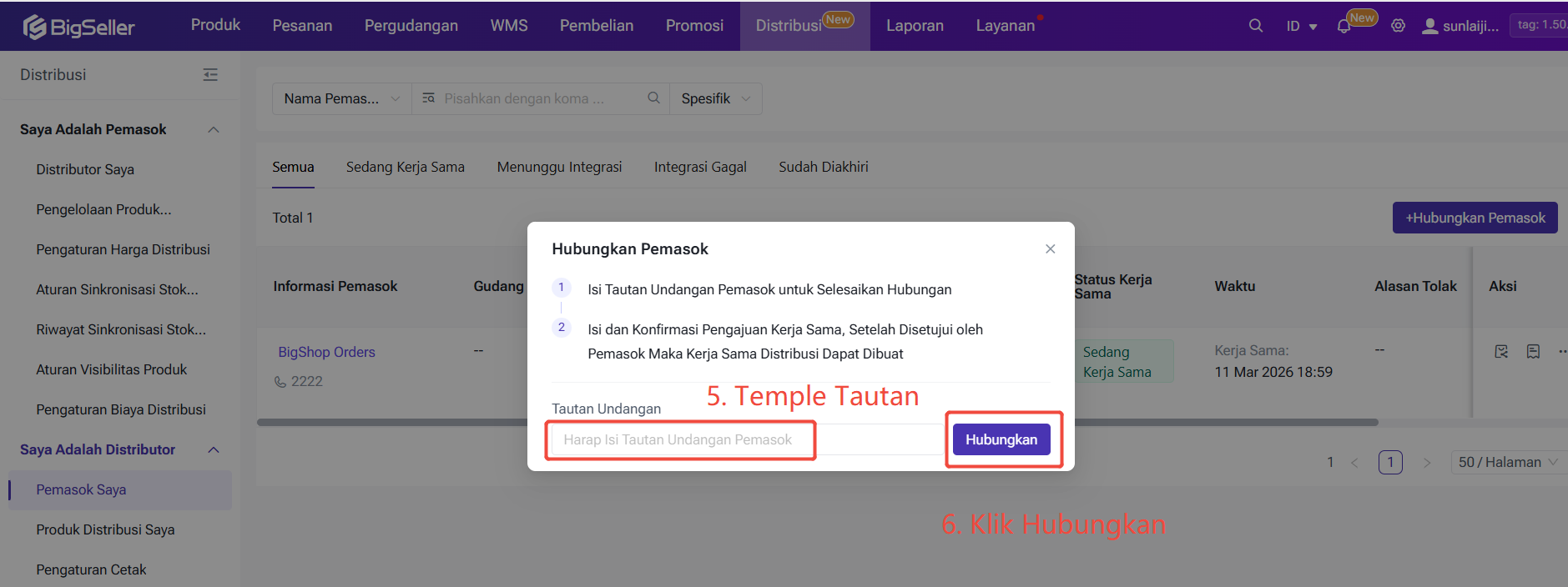Open the BigShop Orders supplier link
Image resolution: width=1568 pixels, height=587 pixels.
pos(326,352)
